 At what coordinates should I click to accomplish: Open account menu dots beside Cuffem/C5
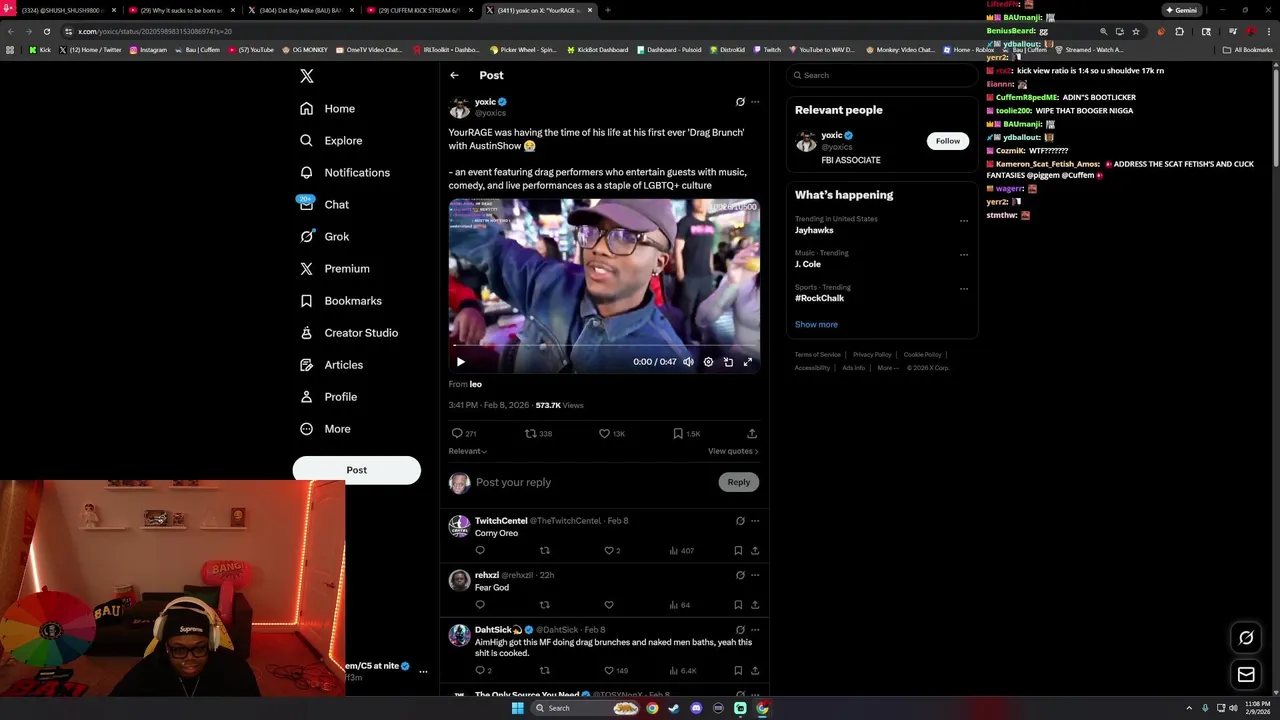point(423,672)
